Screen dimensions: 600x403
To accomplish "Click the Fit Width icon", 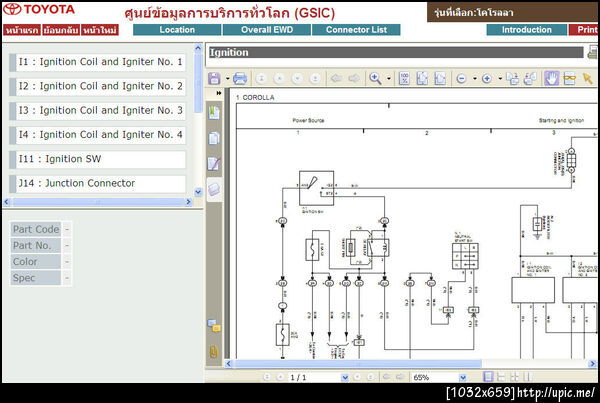I will pos(440,78).
